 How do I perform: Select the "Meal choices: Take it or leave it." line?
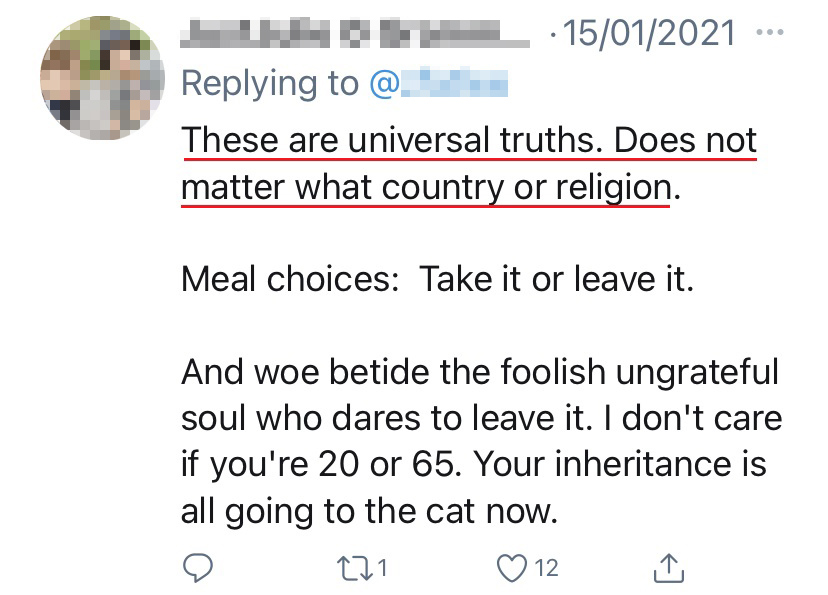click(x=437, y=279)
